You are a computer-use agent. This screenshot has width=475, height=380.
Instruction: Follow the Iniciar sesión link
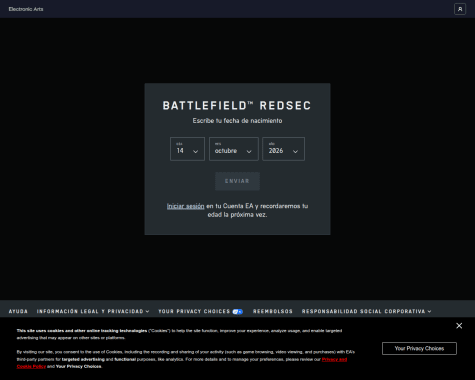[185, 206]
